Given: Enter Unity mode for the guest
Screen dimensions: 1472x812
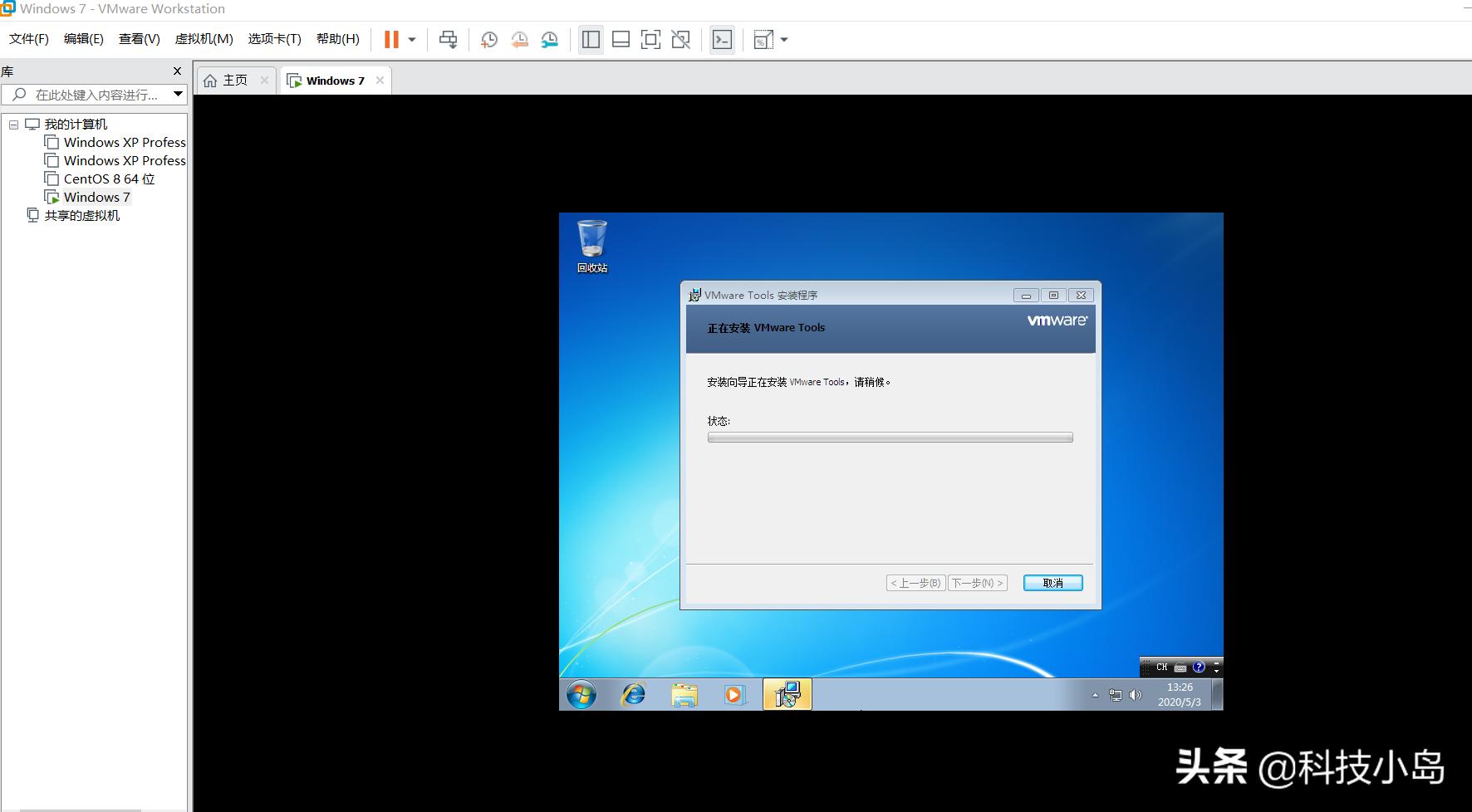Looking at the screenshot, I should tap(681, 39).
